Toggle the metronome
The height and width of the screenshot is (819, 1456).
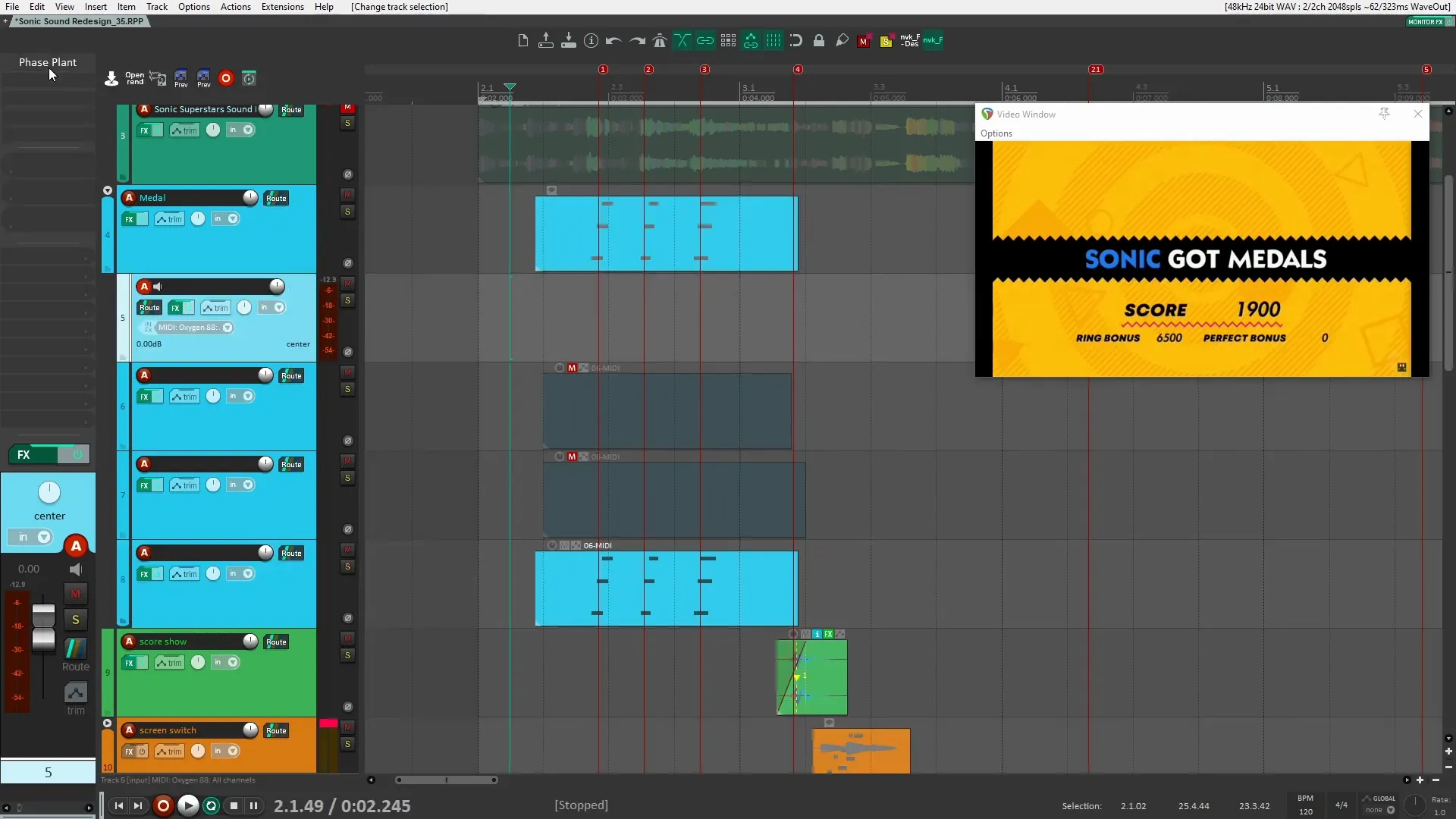(x=660, y=41)
